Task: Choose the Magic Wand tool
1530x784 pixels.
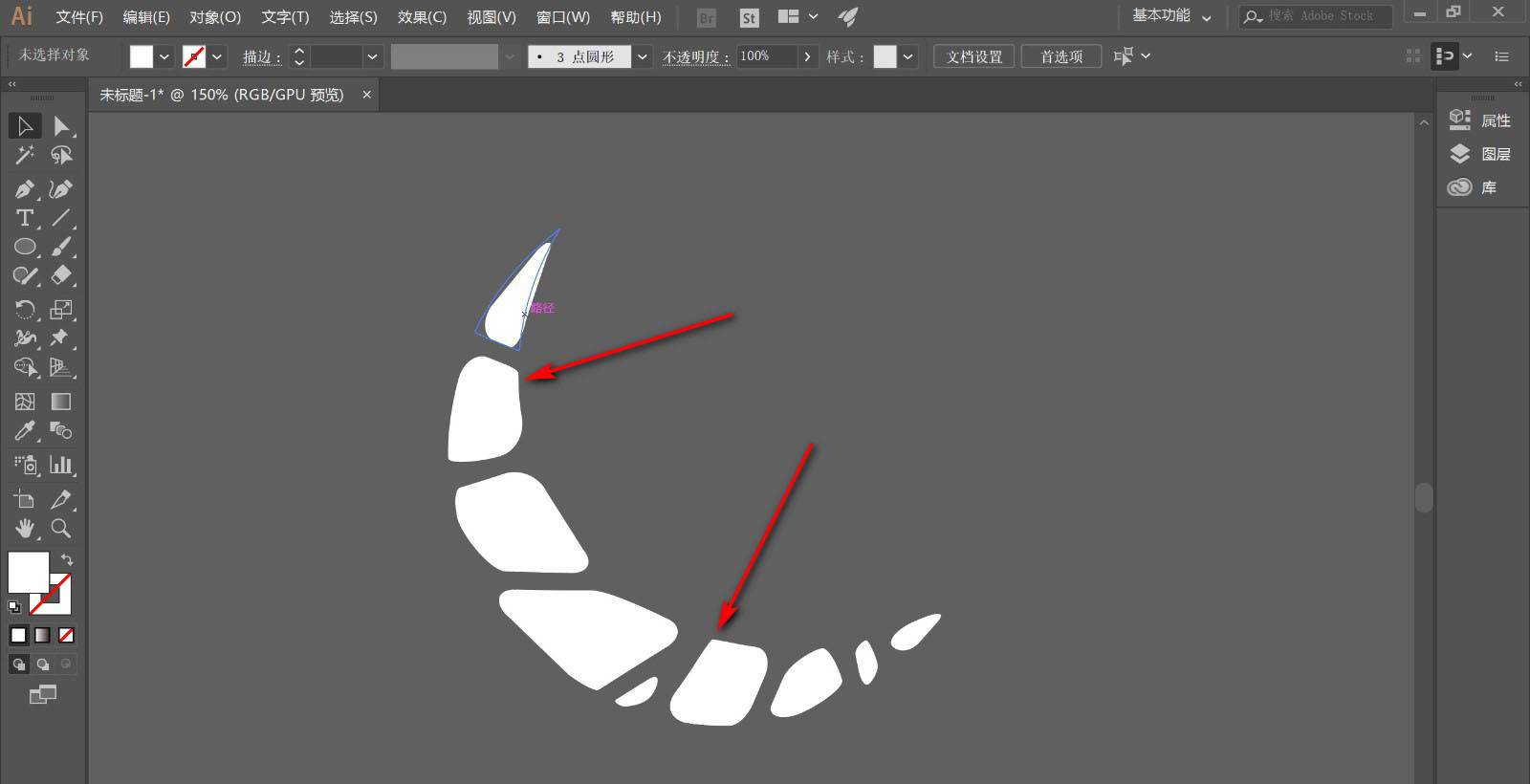Action: click(x=25, y=155)
